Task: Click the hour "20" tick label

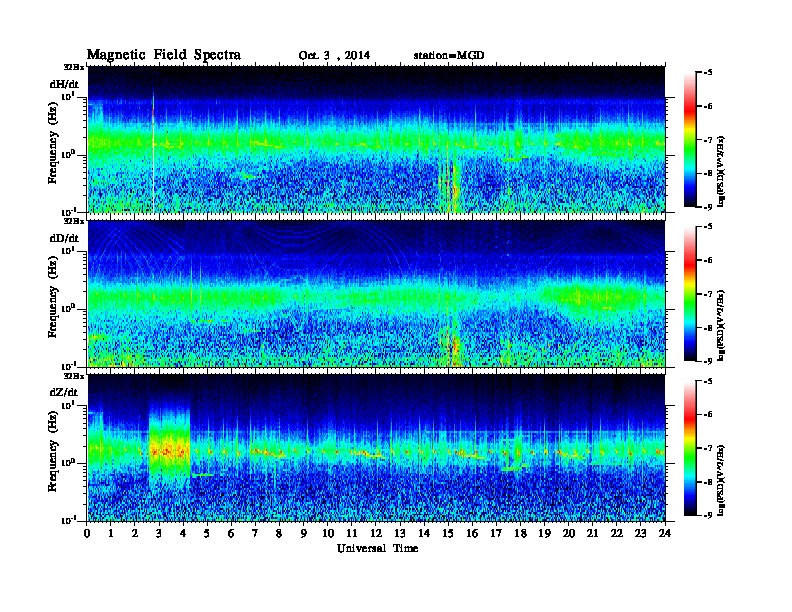Action: click(x=568, y=534)
